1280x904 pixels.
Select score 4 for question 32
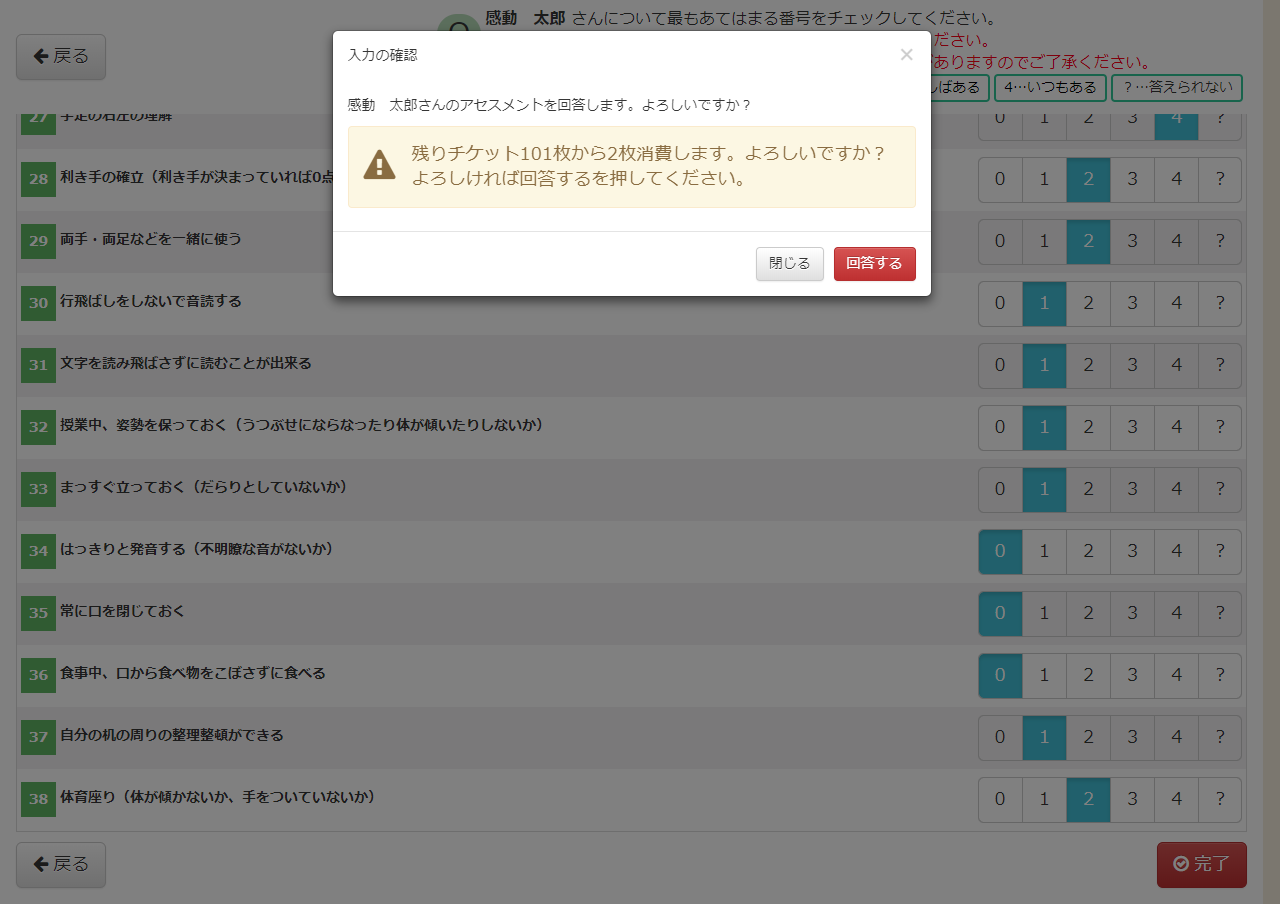click(x=1176, y=428)
